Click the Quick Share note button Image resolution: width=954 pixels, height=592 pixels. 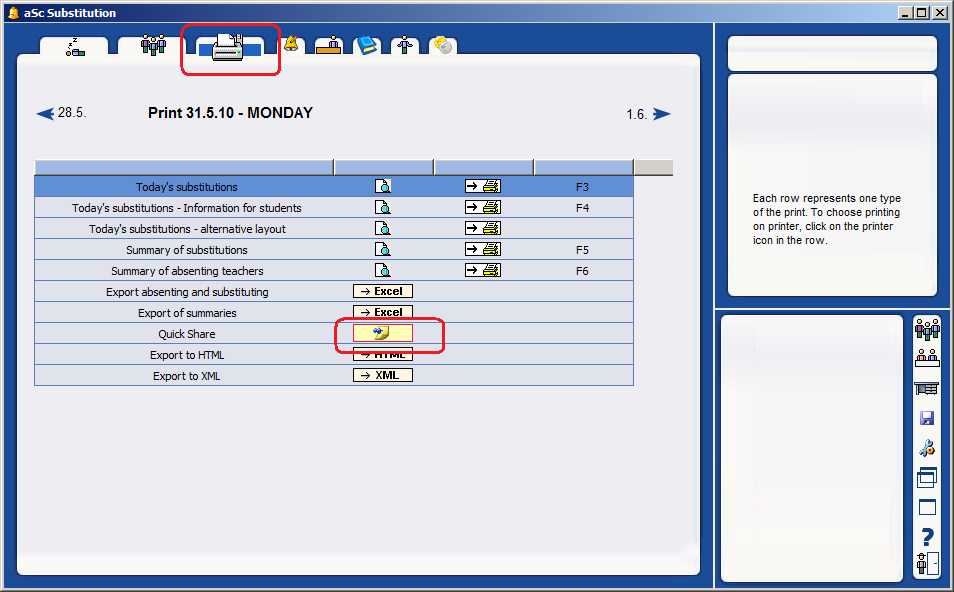point(383,333)
